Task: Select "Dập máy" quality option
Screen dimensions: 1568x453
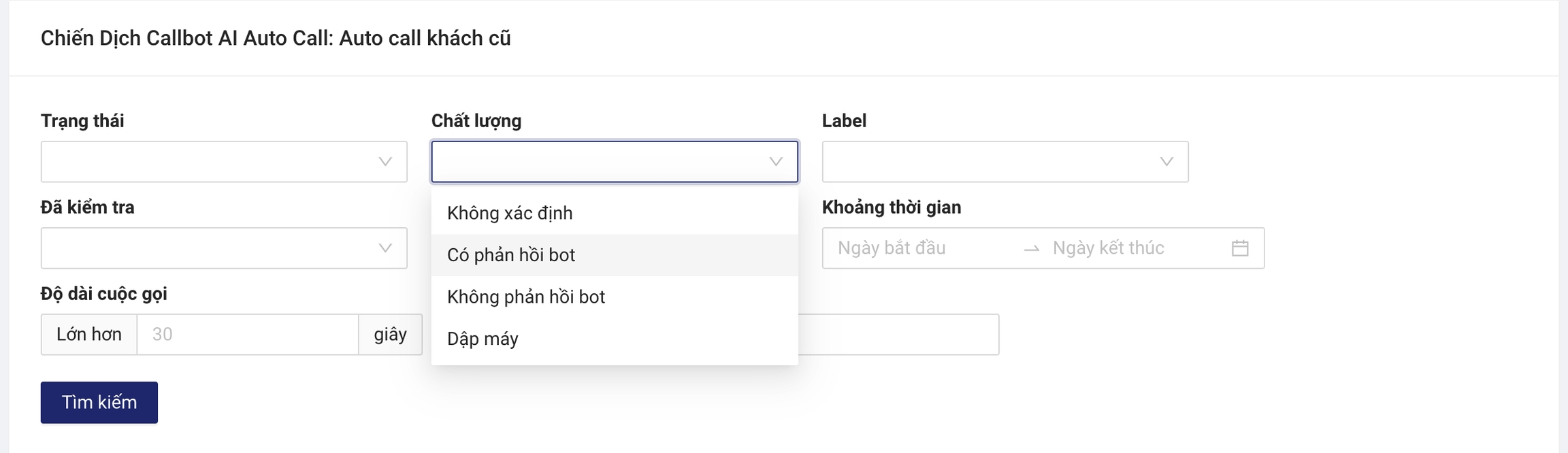Action: [x=483, y=339]
